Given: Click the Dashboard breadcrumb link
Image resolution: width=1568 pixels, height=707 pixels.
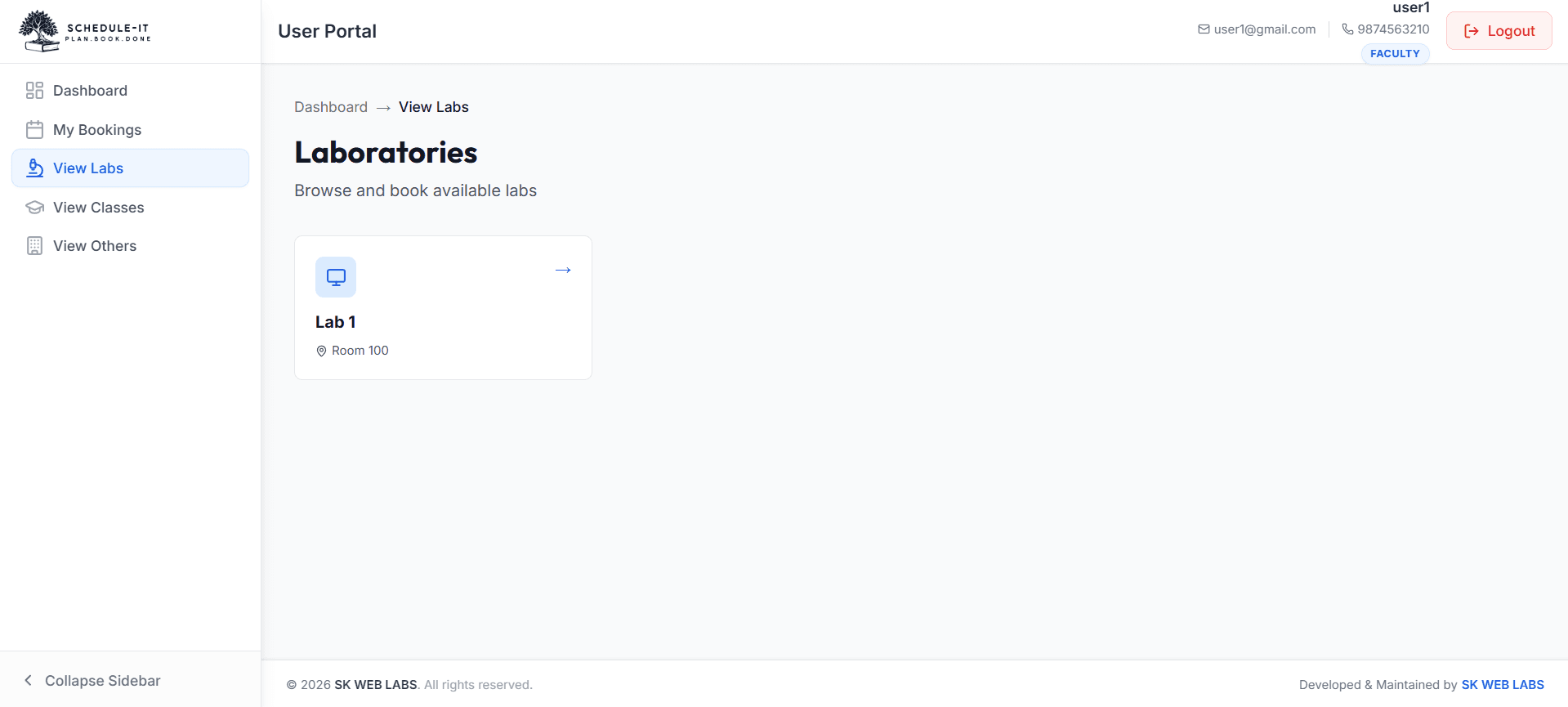Looking at the screenshot, I should click(x=331, y=107).
